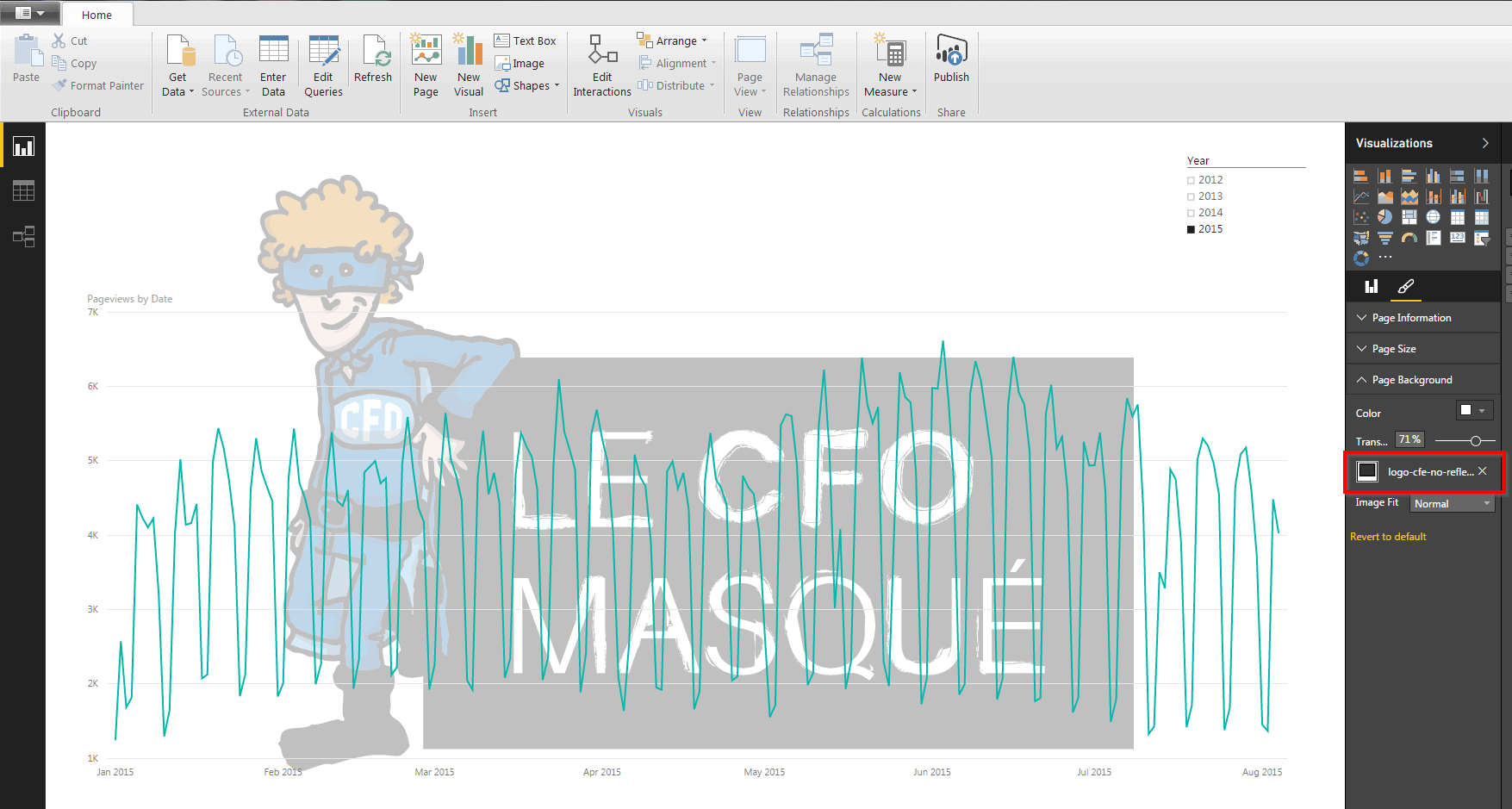Check the 2014 year checkbox
Viewport: 1512px width, 809px height.
click(1192, 213)
